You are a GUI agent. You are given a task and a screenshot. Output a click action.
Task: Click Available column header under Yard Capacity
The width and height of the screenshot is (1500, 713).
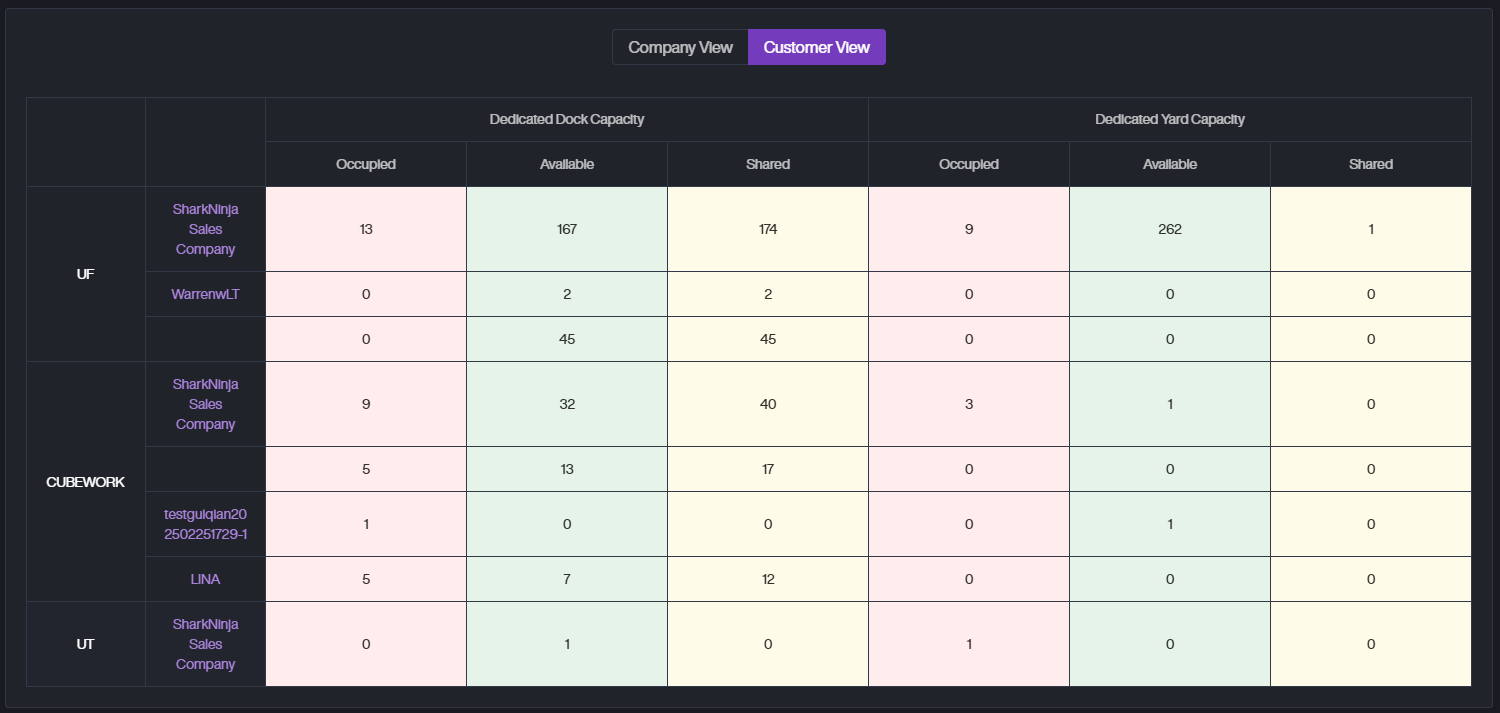pos(1169,164)
